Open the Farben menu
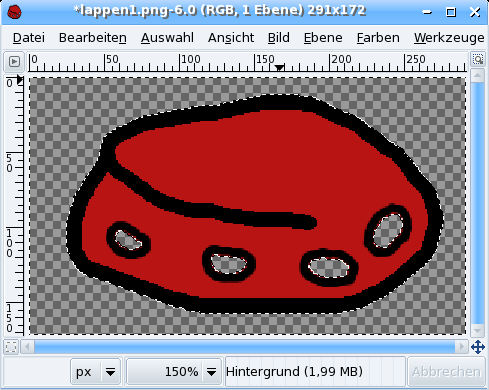This screenshot has width=489, height=390. pos(378,38)
